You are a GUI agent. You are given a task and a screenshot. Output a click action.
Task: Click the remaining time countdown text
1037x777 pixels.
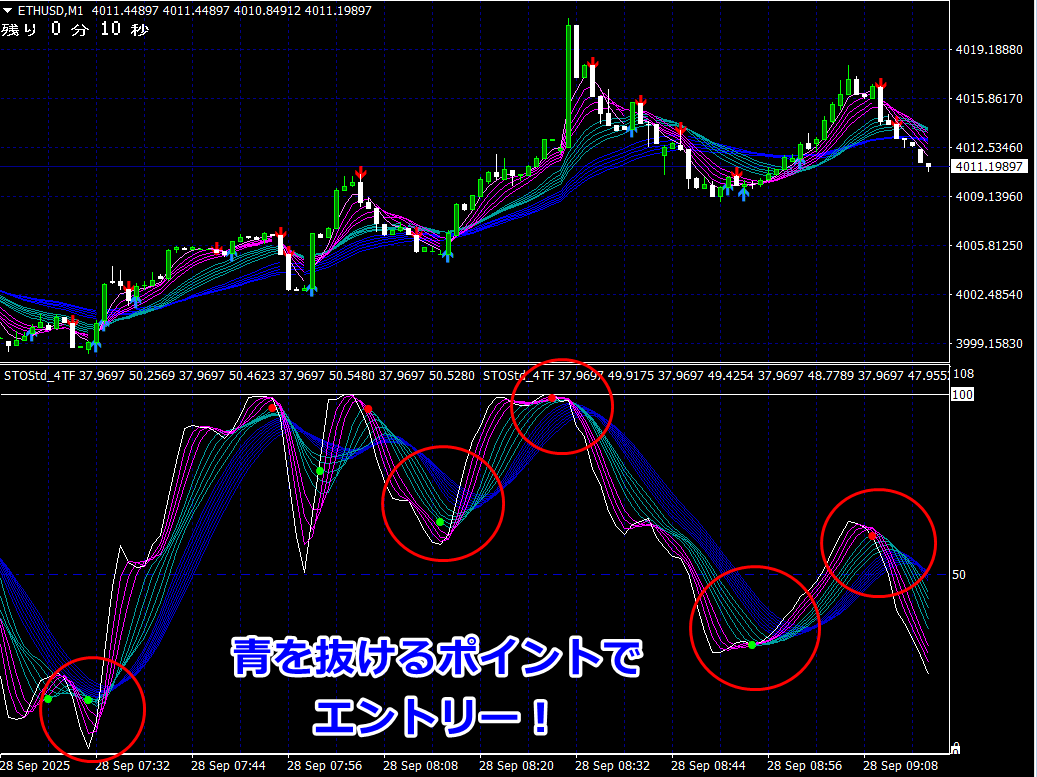pyautogui.click(x=75, y=29)
